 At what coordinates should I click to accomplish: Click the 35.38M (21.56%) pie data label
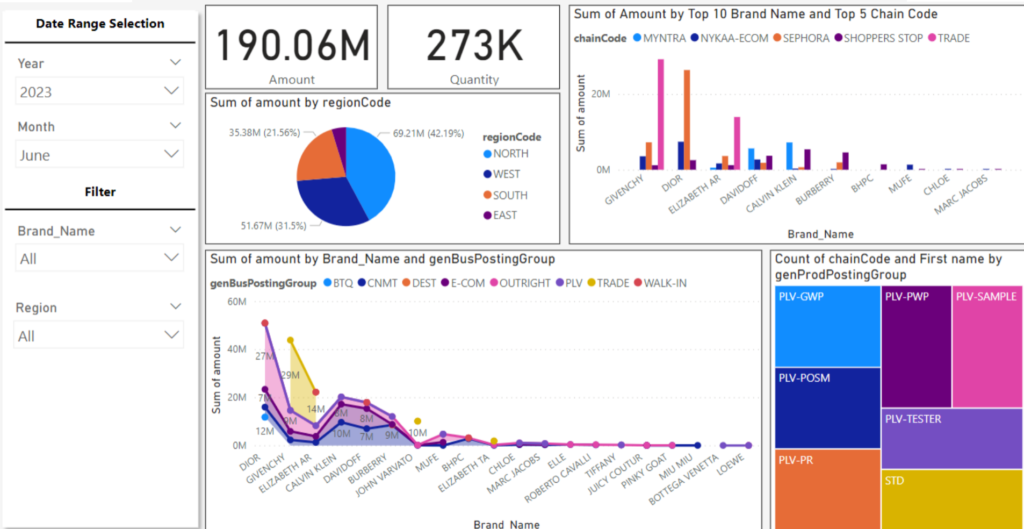(x=264, y=132)
